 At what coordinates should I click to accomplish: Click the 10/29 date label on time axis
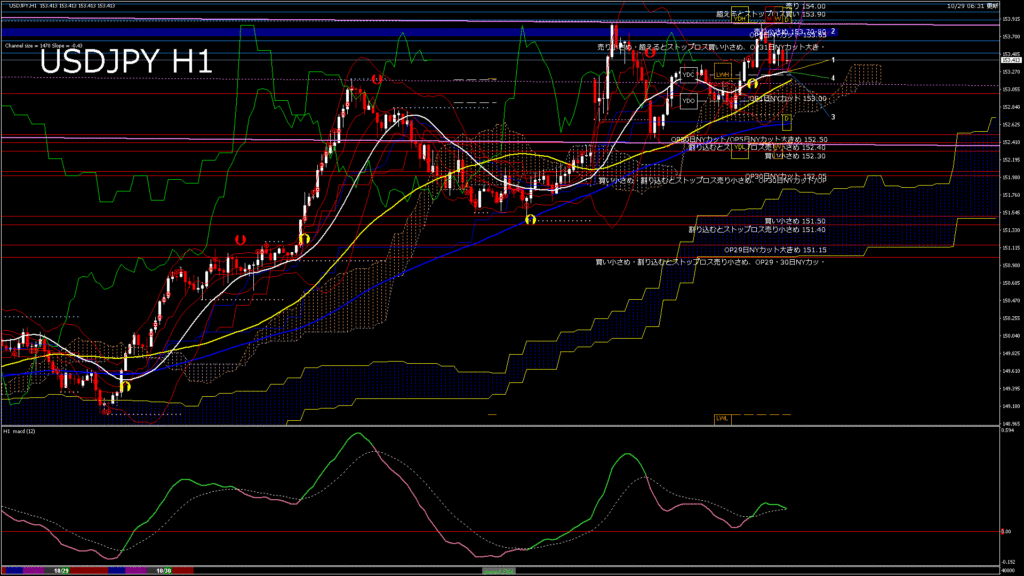[61, 571]
